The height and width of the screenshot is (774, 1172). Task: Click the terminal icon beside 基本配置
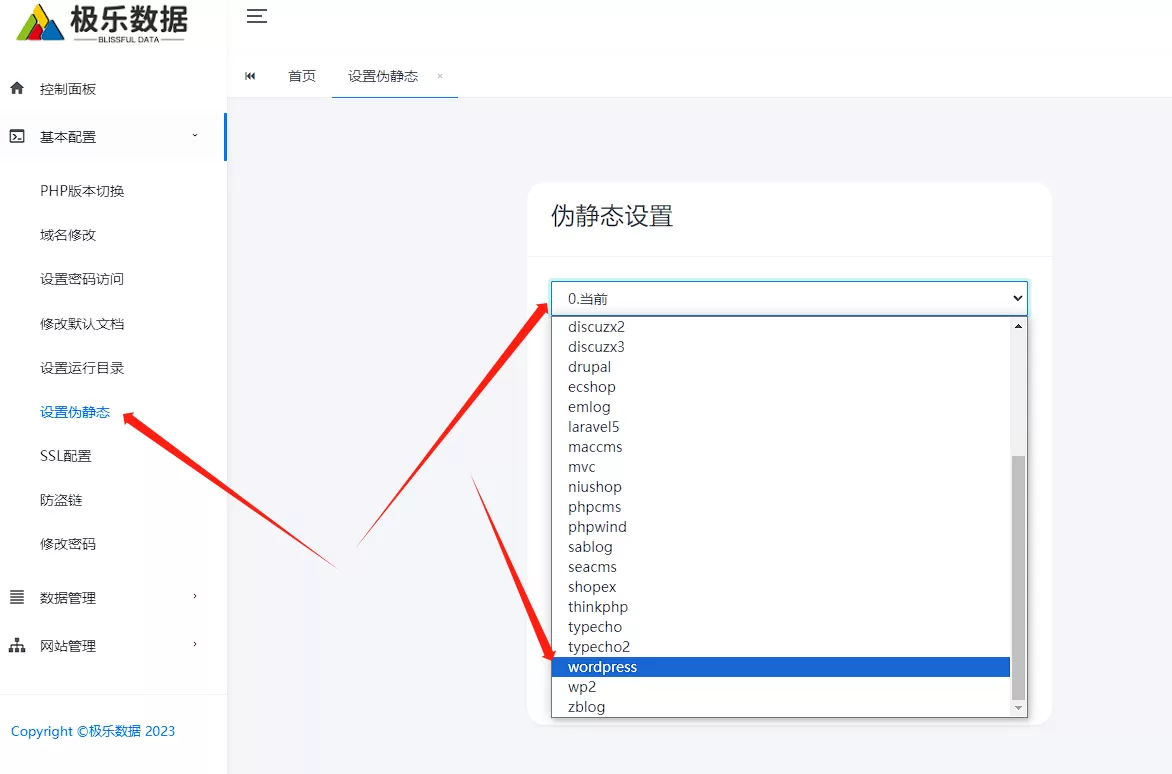pyautogui.click(x=17, y=136)
